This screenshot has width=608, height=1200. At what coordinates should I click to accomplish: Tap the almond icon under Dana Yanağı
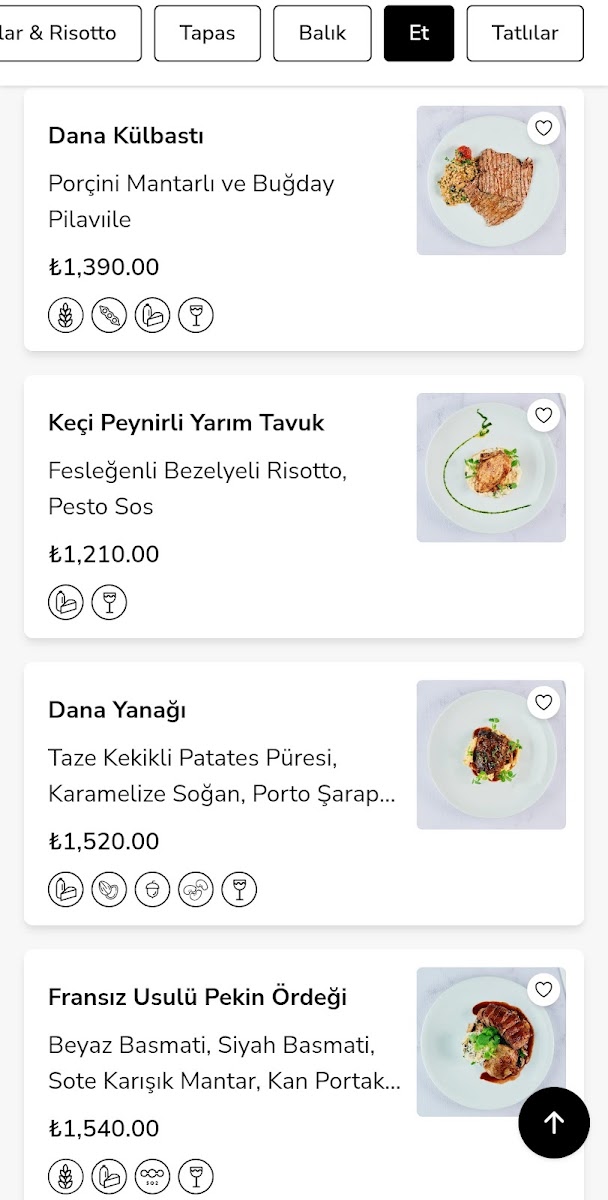point(109,890)
